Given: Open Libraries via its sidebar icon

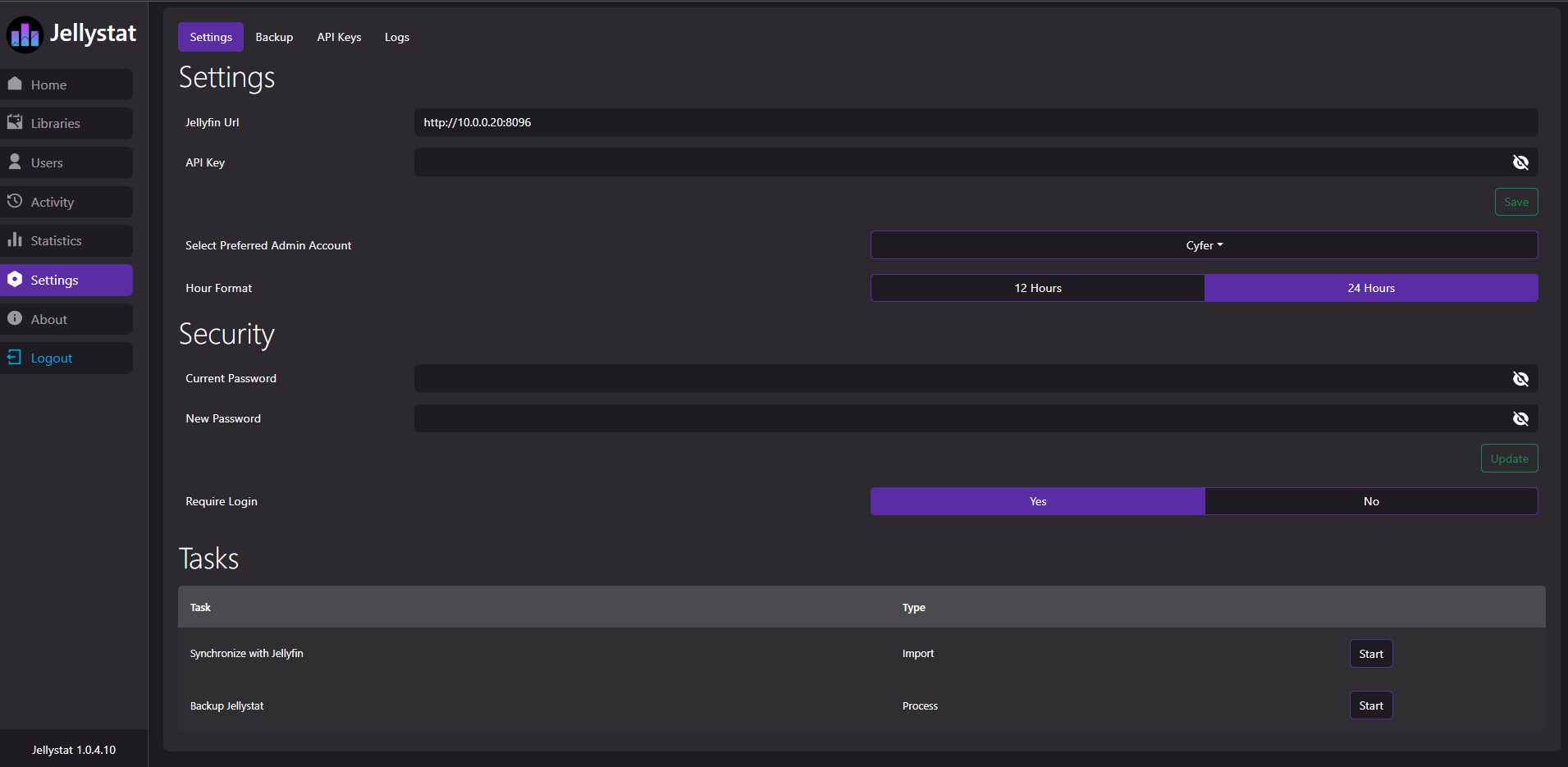Looking at the screenshot, I should pos(15,122).
